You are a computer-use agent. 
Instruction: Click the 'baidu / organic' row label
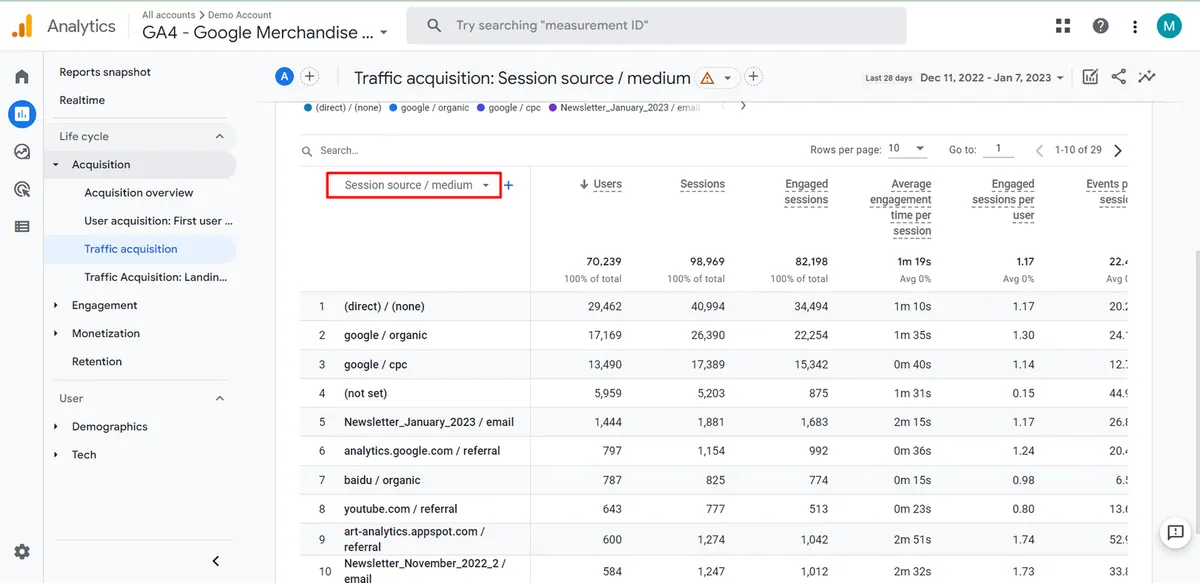tap(382, 480)
